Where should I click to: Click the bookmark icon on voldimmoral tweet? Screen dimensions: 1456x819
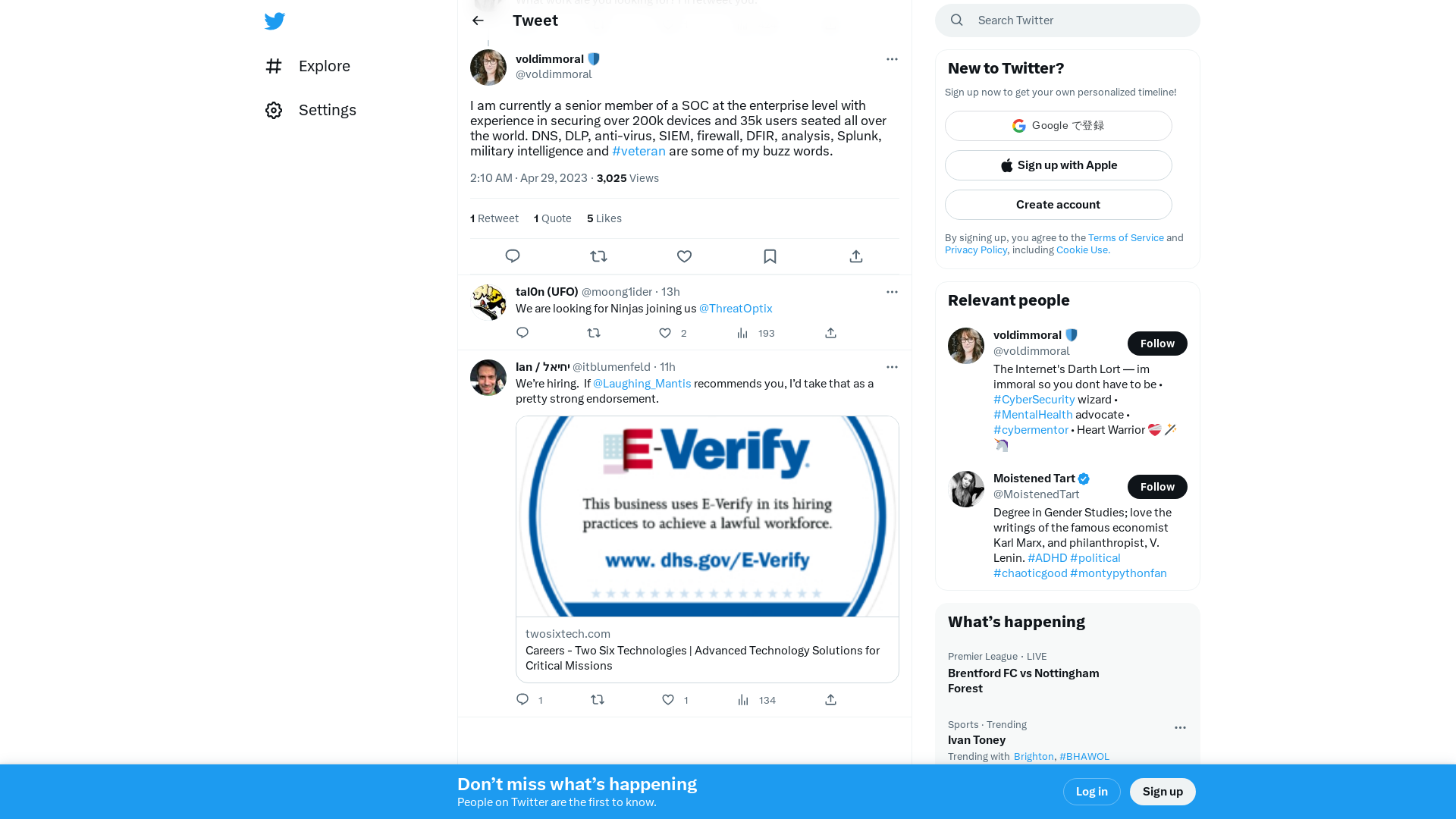pos(769,256)
